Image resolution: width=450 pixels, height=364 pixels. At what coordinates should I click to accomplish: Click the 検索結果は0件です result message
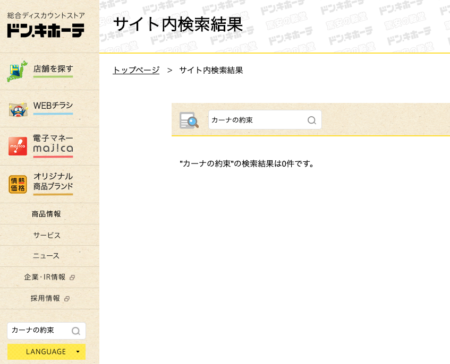pos(246,164)
